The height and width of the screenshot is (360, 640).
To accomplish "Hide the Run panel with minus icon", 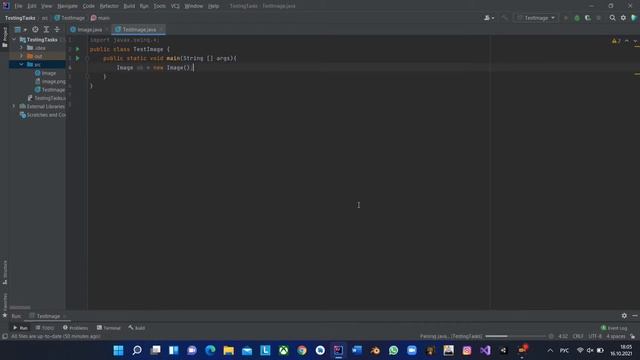I will [x=635, y=316].
